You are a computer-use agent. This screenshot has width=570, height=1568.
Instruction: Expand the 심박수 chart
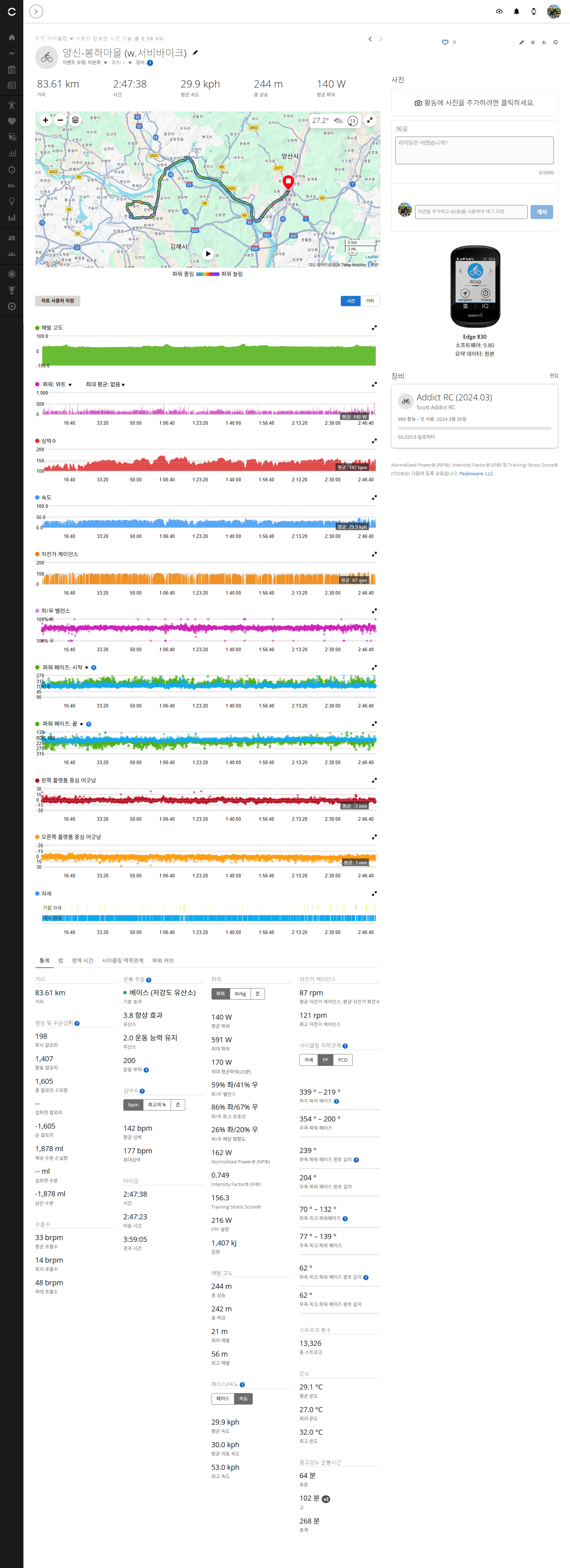(x=374, y=441)
